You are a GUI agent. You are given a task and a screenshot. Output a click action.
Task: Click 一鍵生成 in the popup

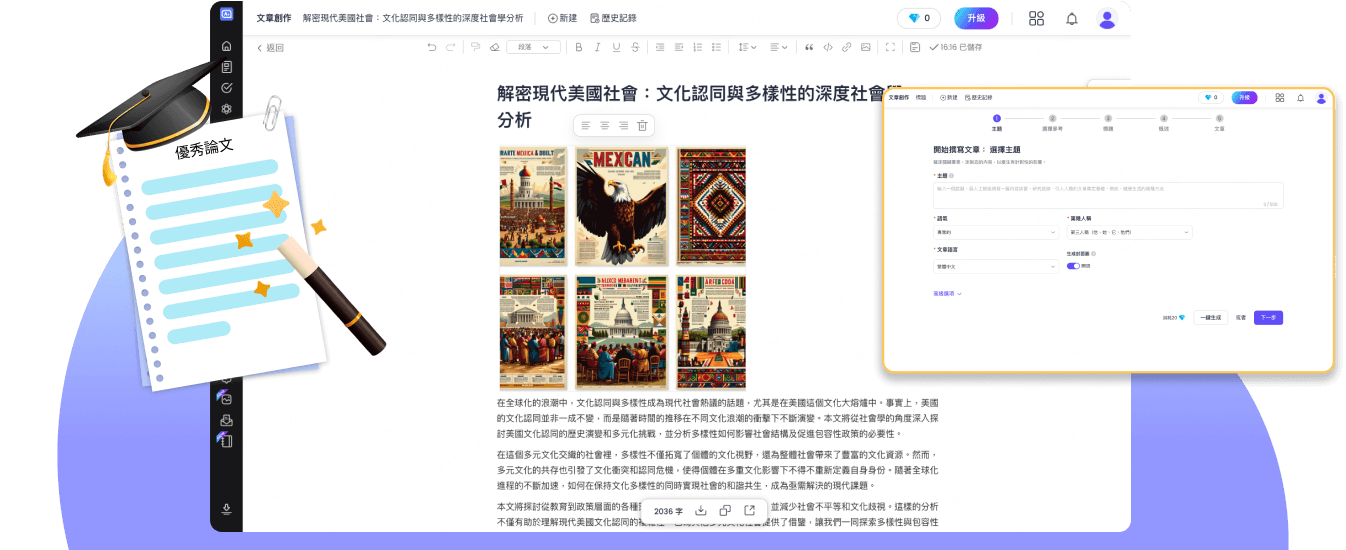1210,318
